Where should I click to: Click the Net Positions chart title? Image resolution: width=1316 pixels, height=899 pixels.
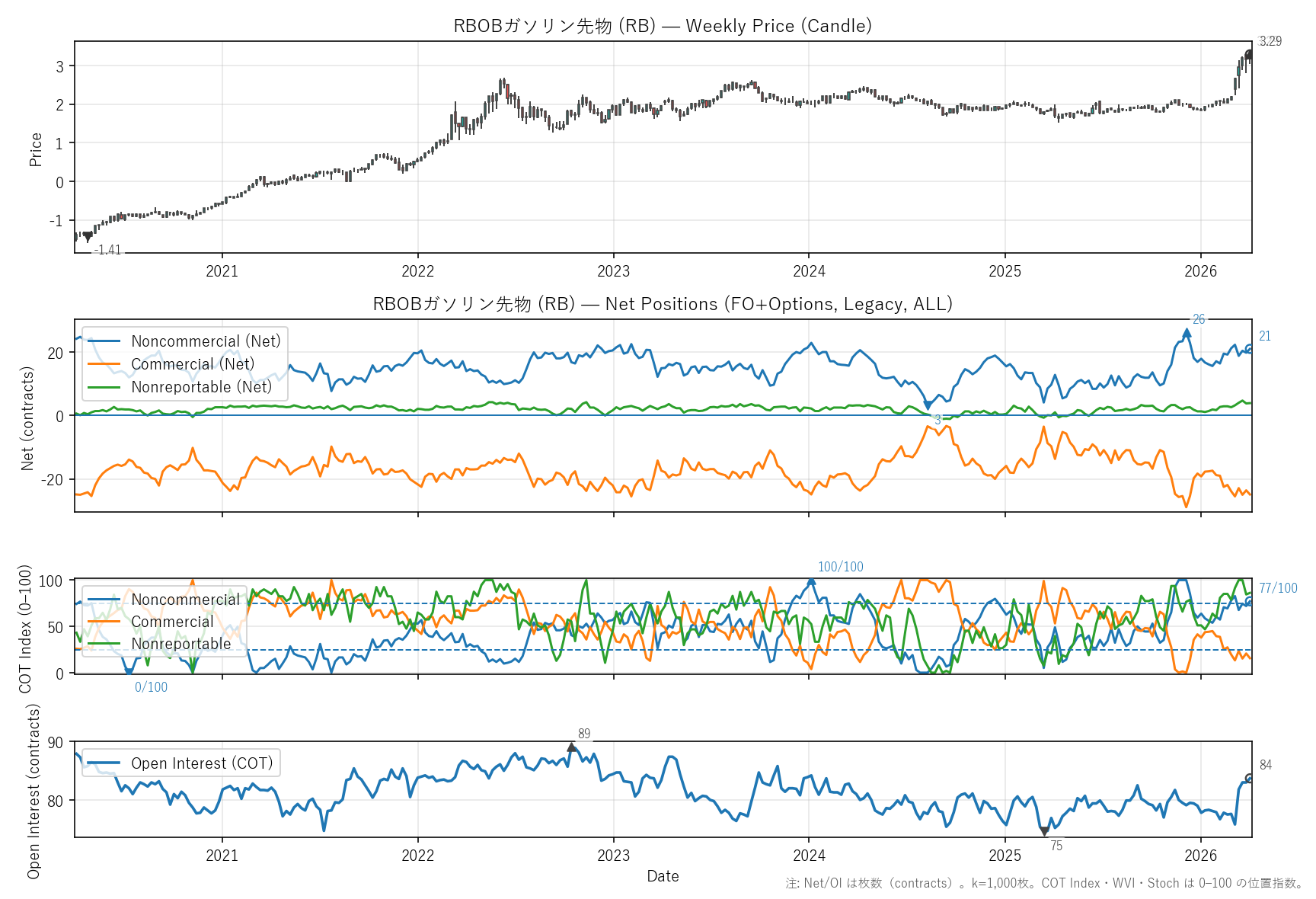(663, 304)
